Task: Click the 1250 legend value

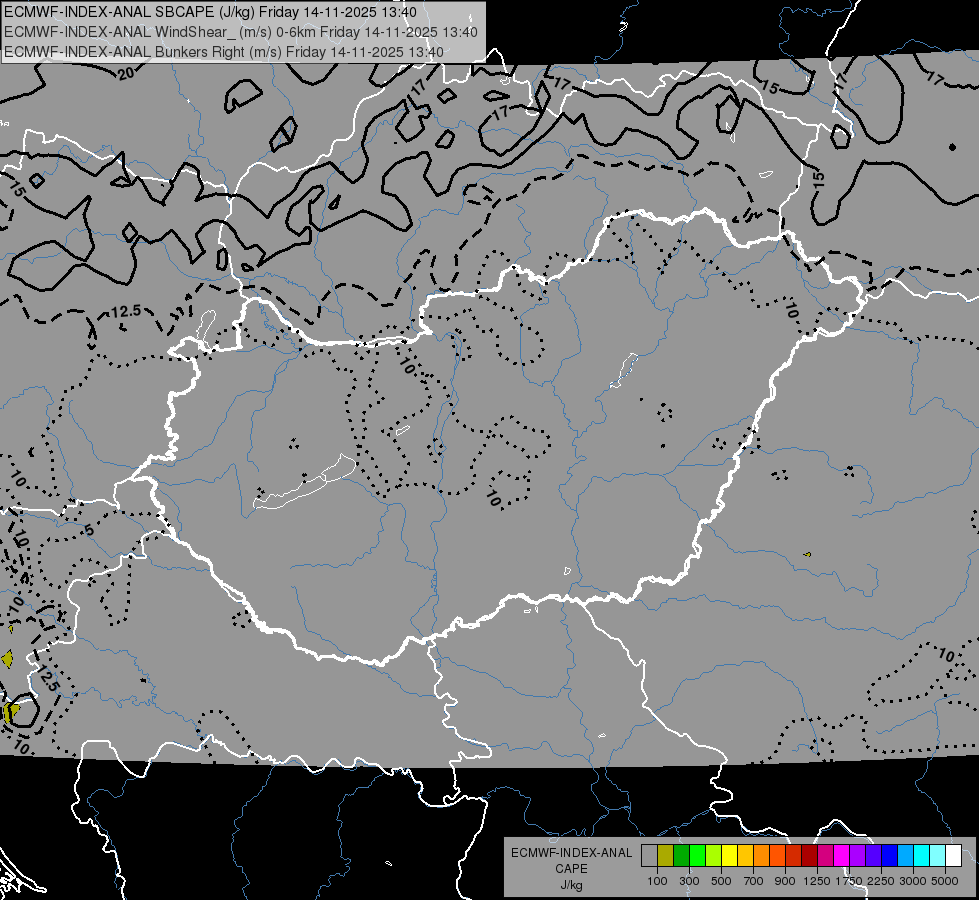Action: point(817,881)
